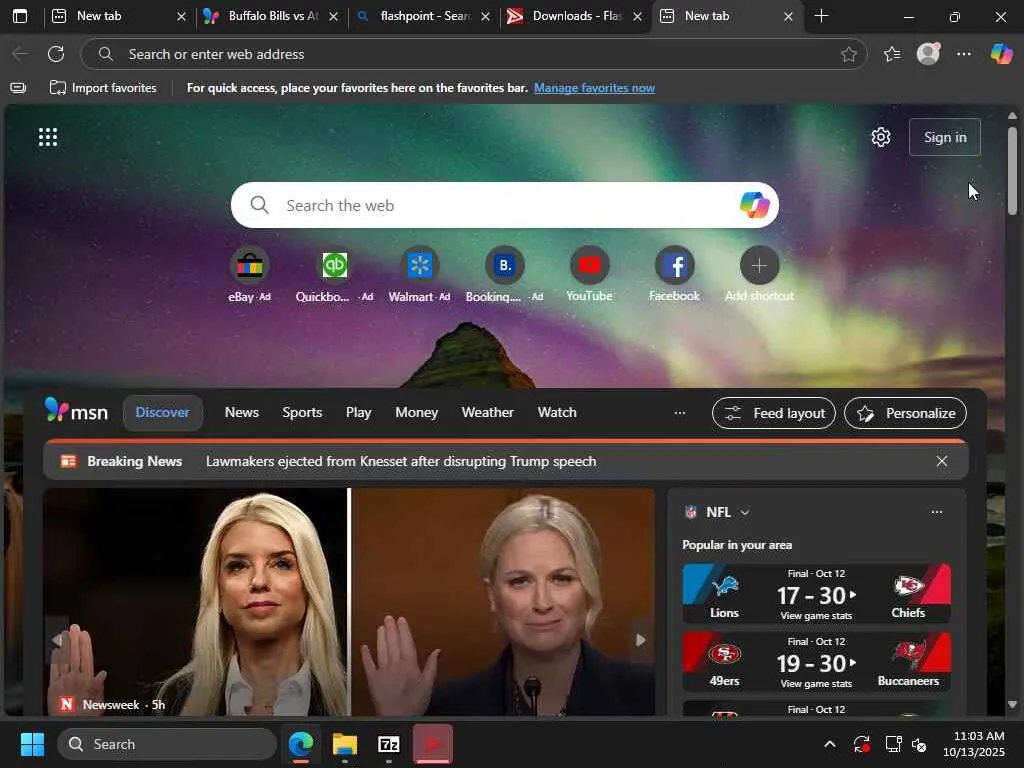1024x768 pixels.
Task: Go to next news carousel slide
Action: click(641, 641)
